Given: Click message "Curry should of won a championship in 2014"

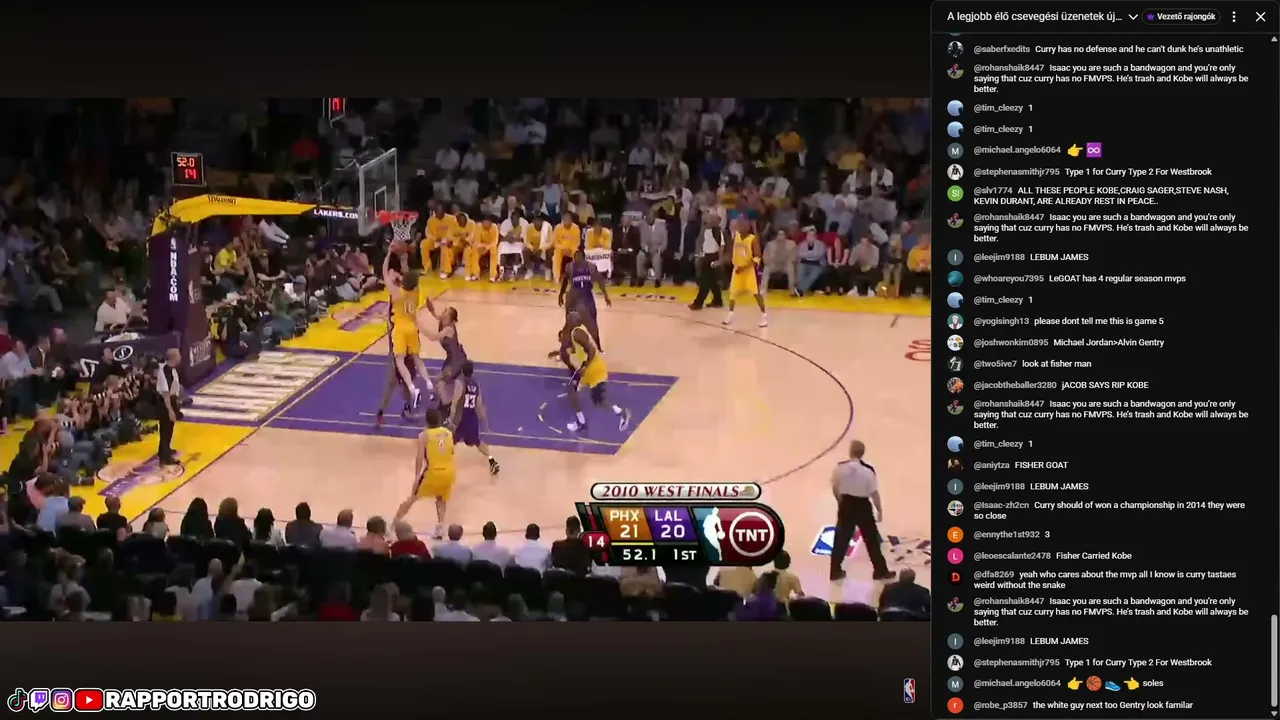Looking at the screenshot, I should pos(1109,511).
